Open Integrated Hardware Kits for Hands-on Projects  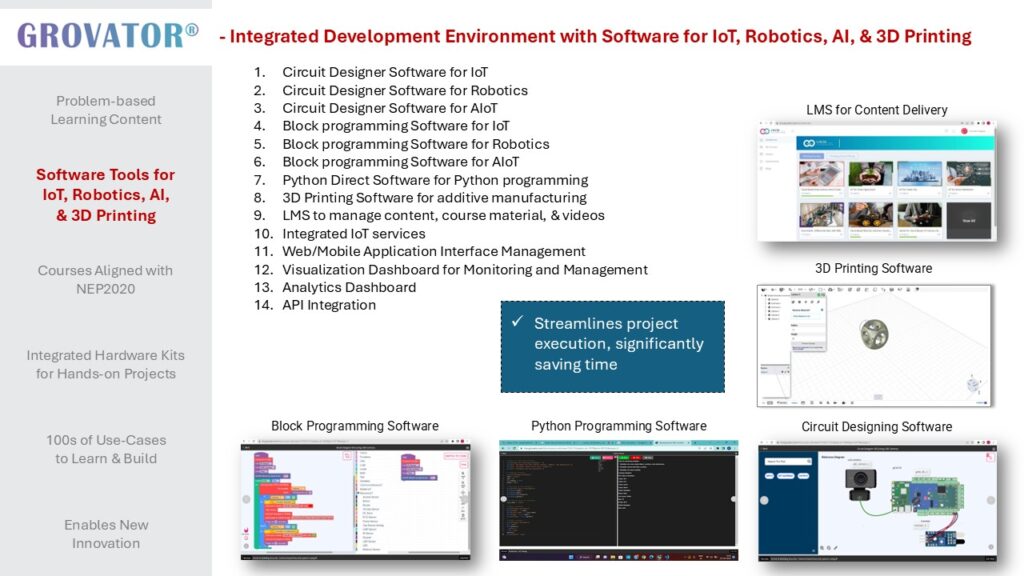[x=106, y=365]
